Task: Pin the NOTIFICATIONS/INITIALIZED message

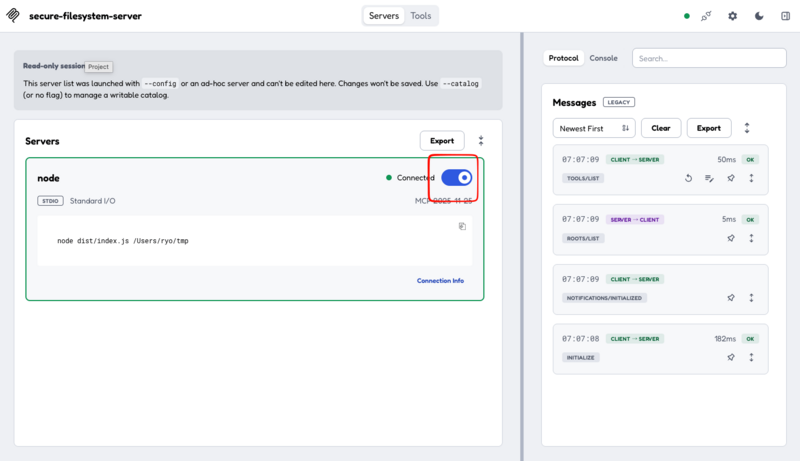Action: [x=731, y=298]
